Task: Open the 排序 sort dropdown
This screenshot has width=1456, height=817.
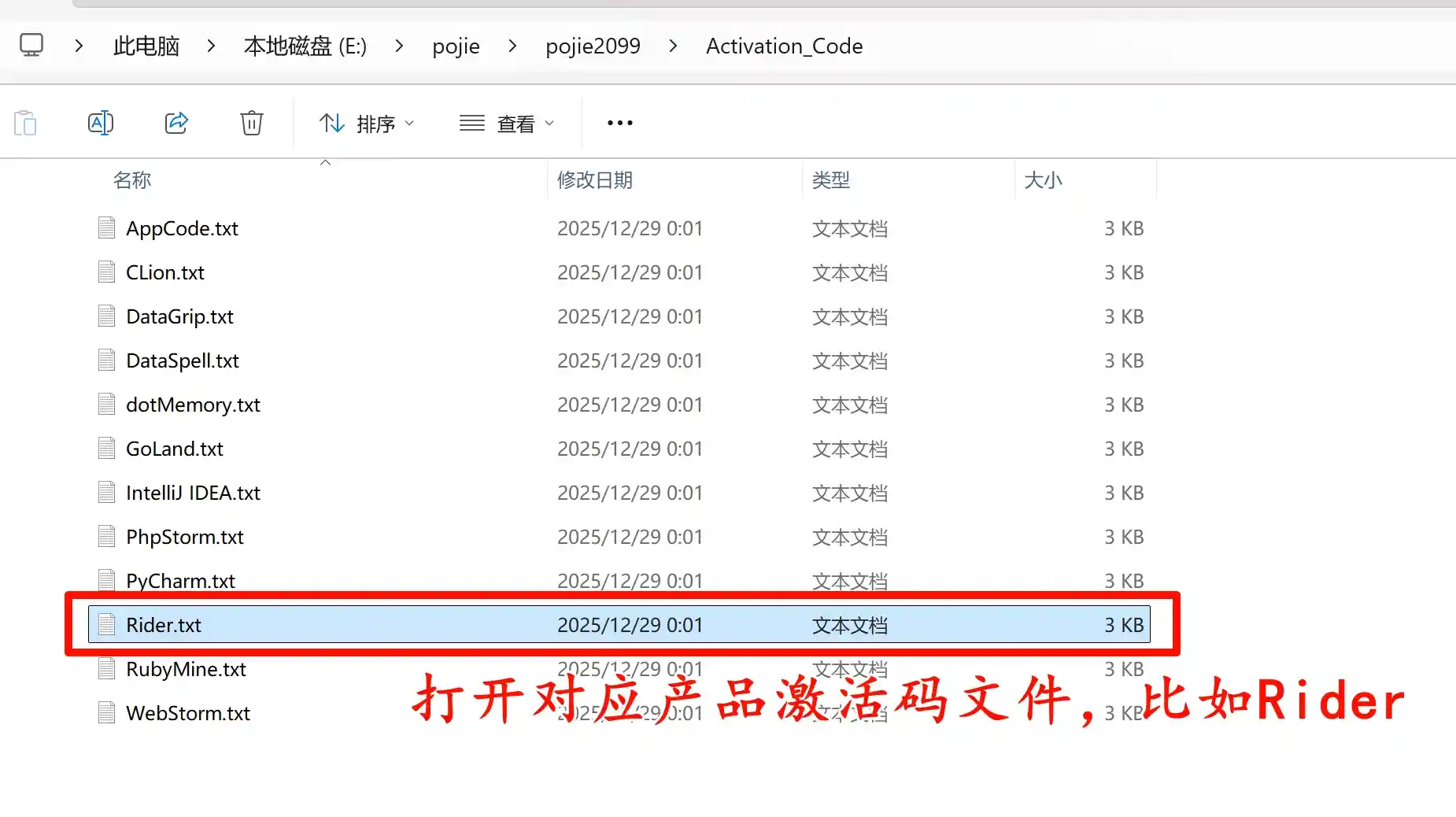Action: 367,124
